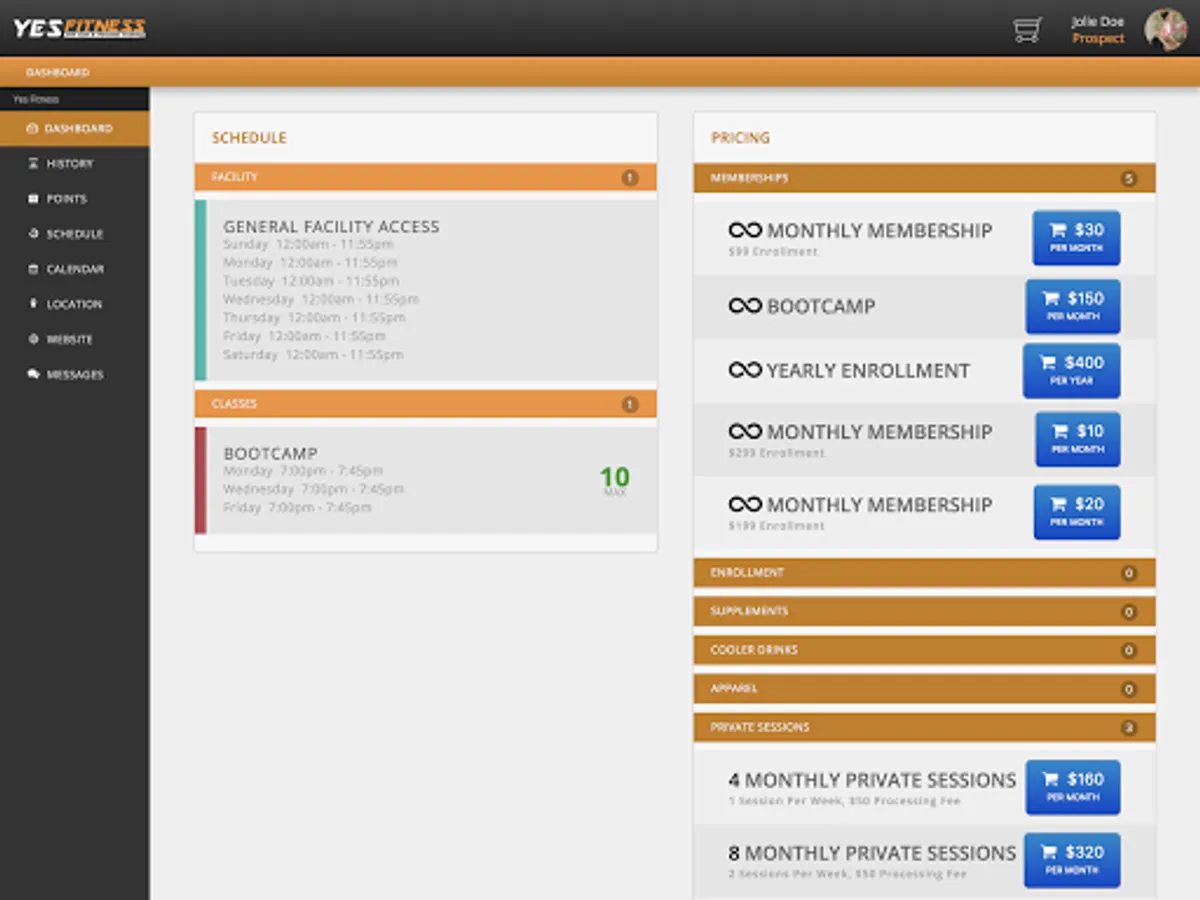Expand the Cooler Drinks pricing section
Image resolution: width=1200 pixels, height=900 pixels.
924,650
